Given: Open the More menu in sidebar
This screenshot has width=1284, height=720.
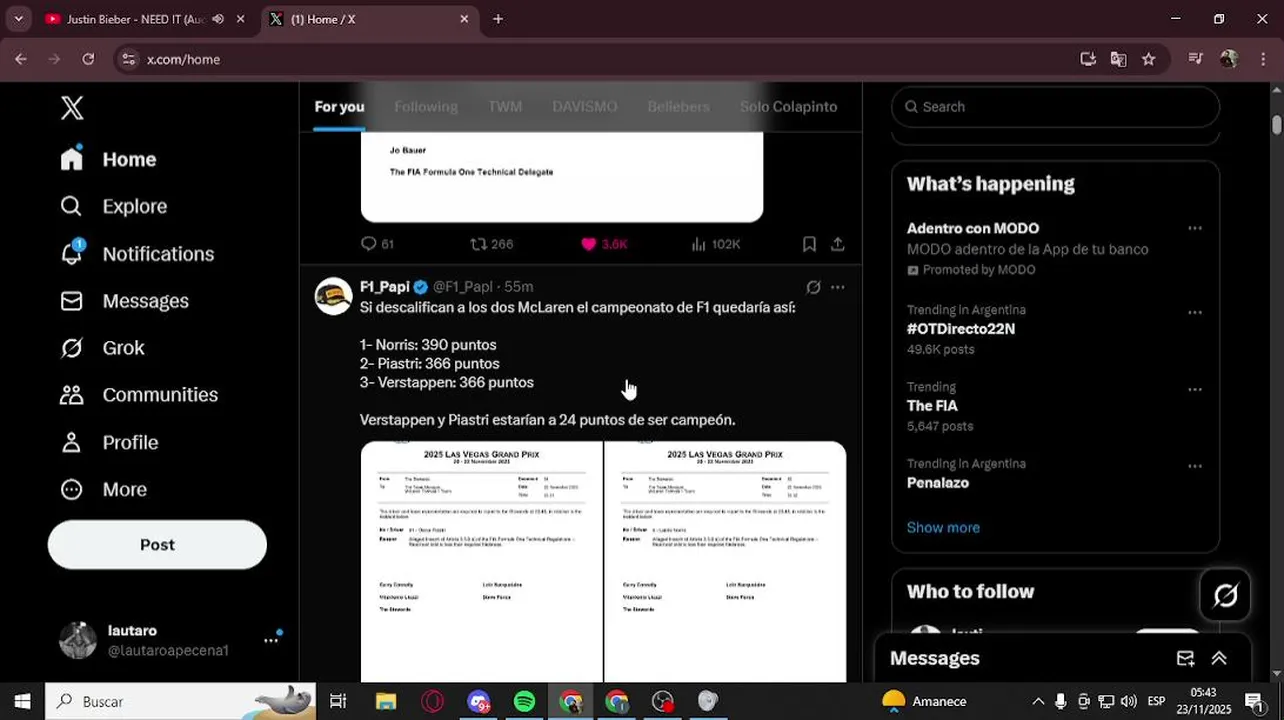Looking at the screenshot, I should click(103, 489).
